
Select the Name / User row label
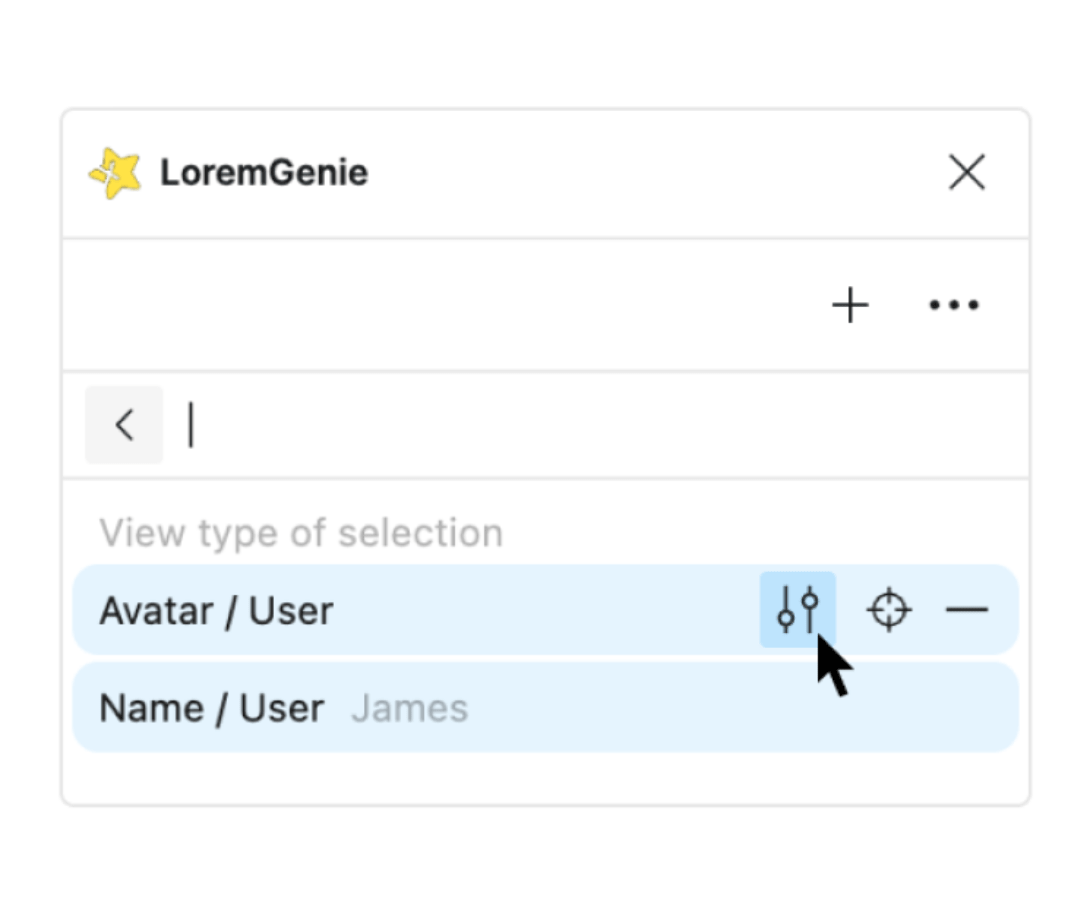coord(211,708)
